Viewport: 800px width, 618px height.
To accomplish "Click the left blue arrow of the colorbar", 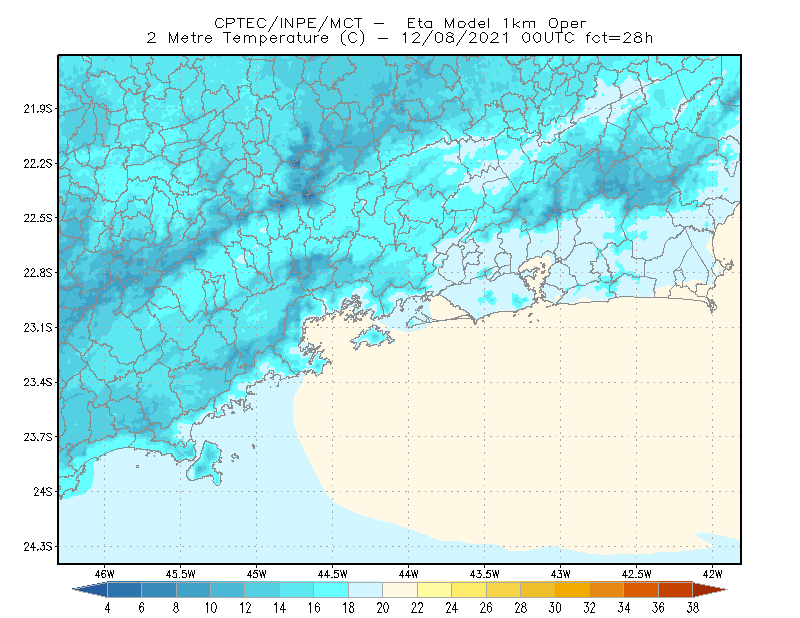I will click(x=90, y=590).
